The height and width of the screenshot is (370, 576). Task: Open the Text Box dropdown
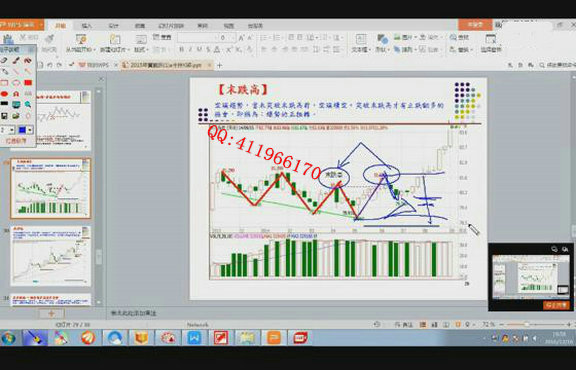coord(361,50)
